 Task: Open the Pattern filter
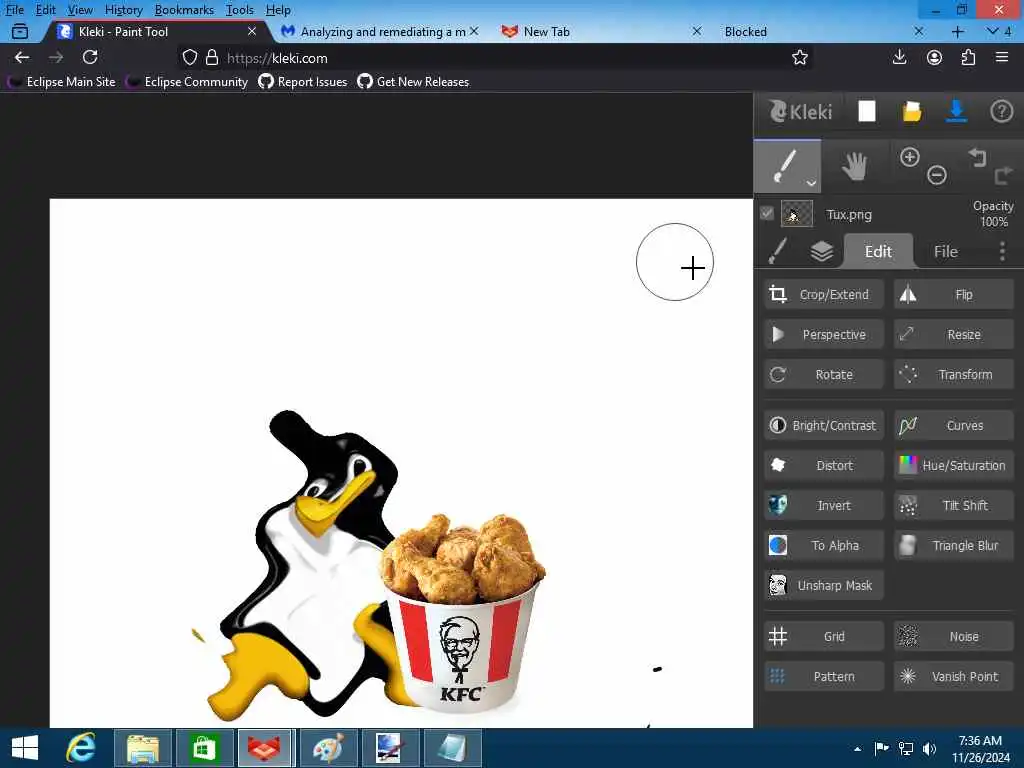click(824, 676)
